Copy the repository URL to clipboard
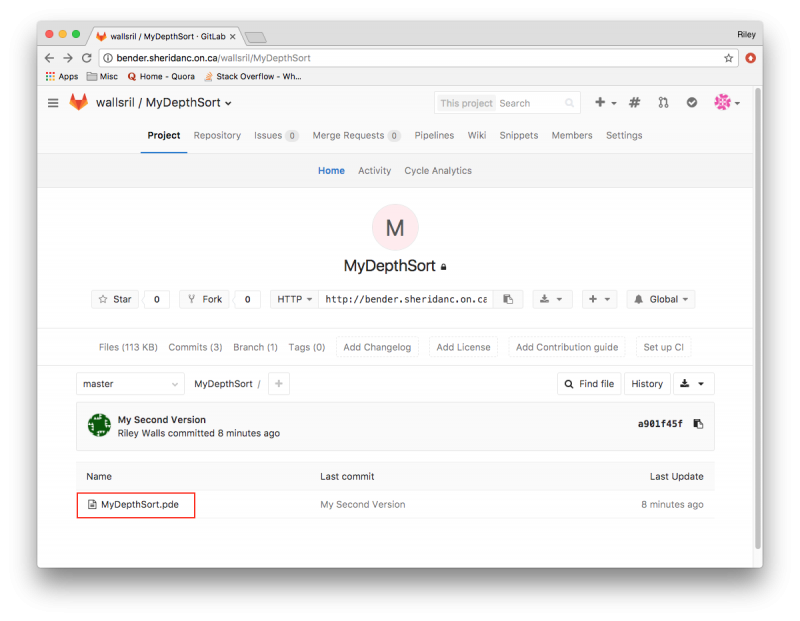The image size is (800, 621). 508,299
